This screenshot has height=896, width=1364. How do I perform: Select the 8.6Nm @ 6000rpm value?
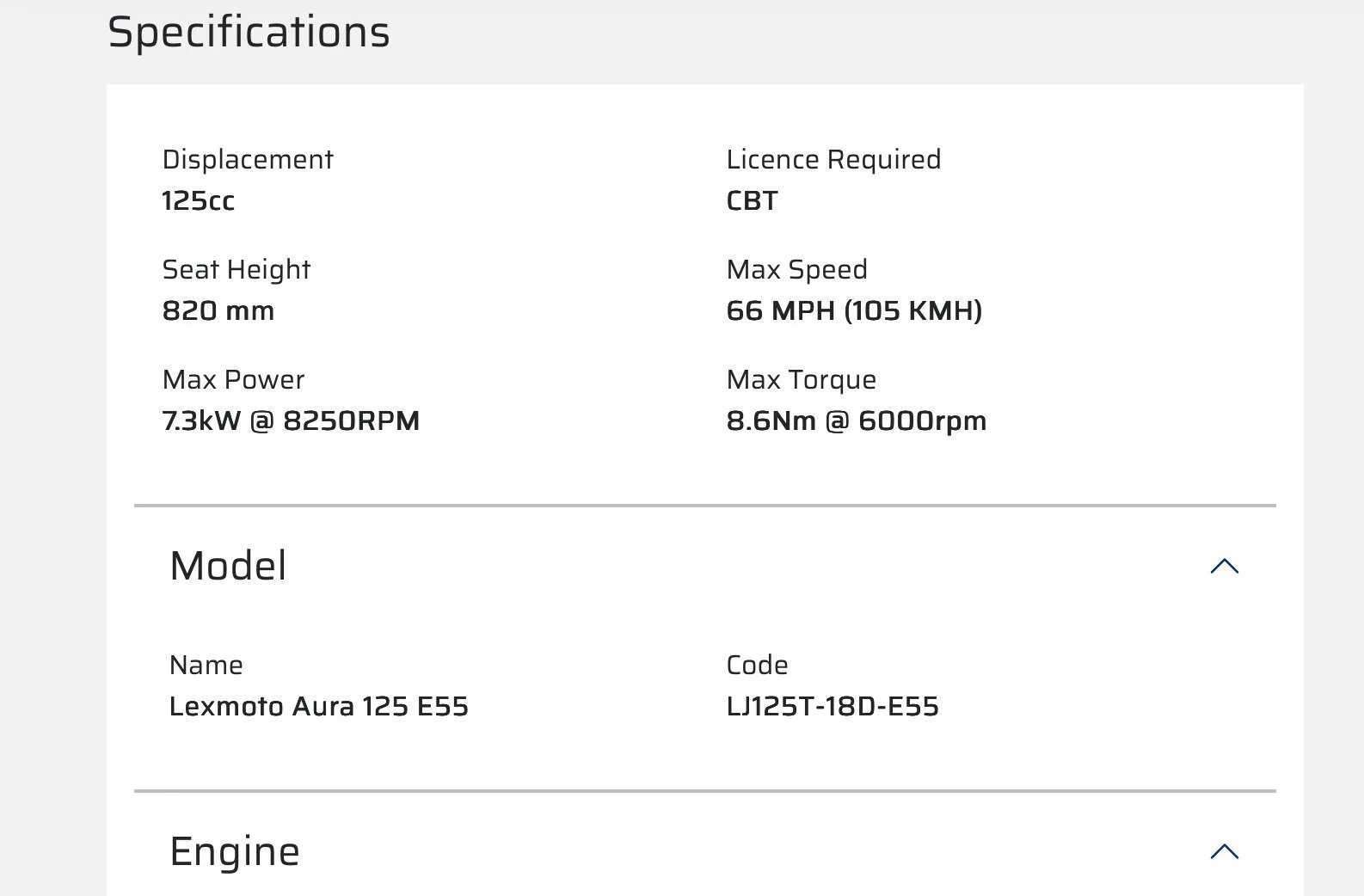tap(856, 420)
